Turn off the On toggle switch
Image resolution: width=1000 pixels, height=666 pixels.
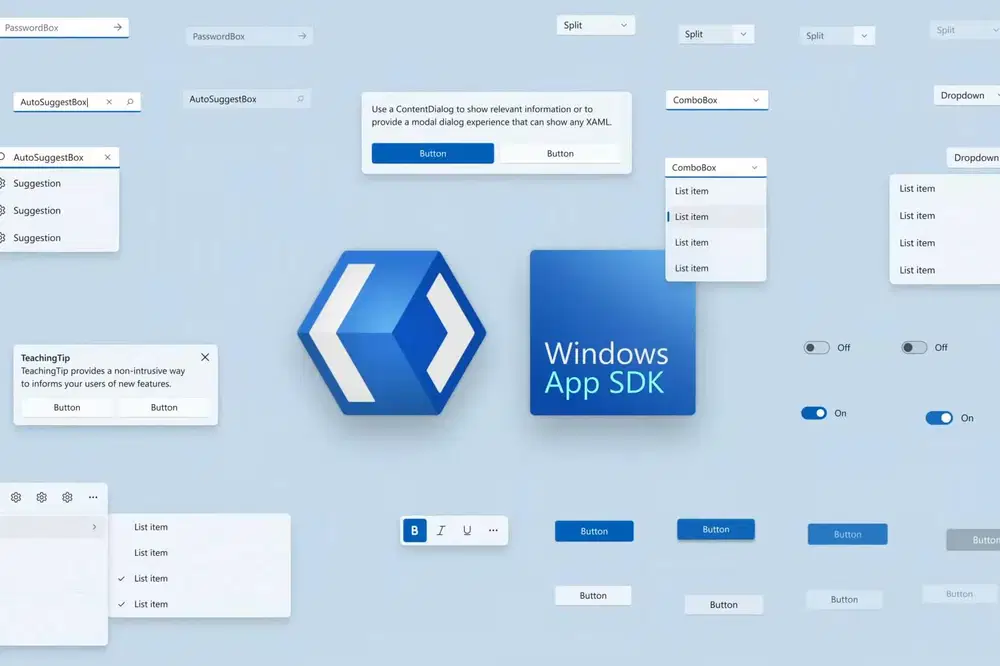click(812, 412)
